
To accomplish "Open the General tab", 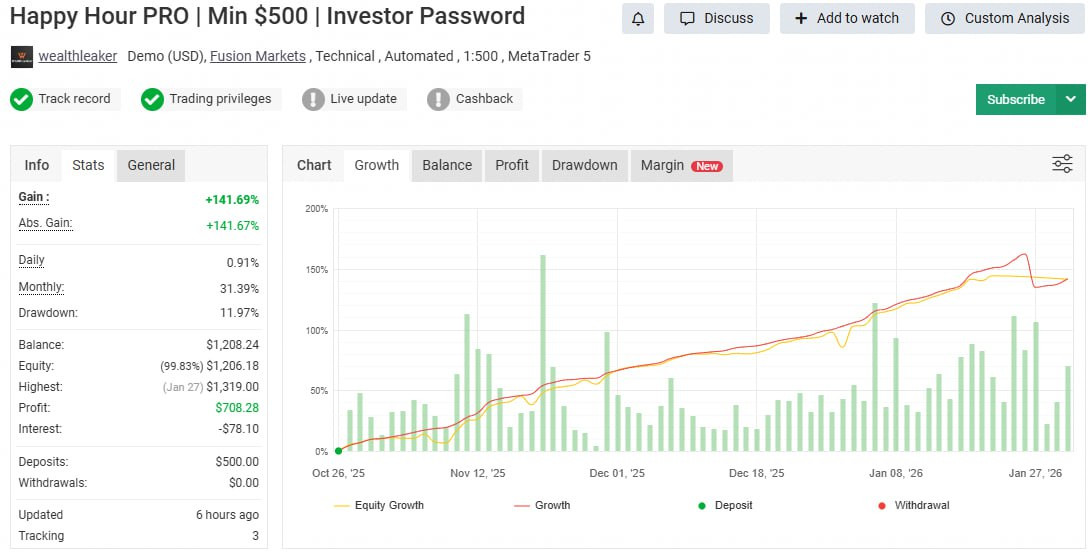I will point(151,165).
